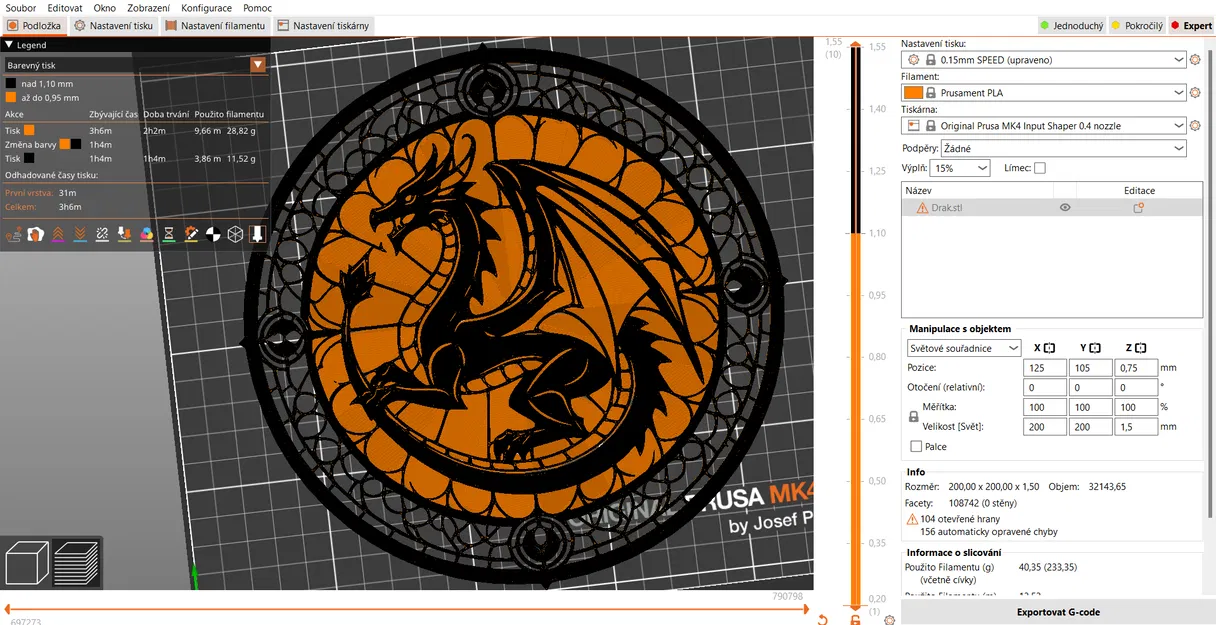
Task: Open print settings gear next to 0.15mm SPEED
Action: [x=1195, y=60]
